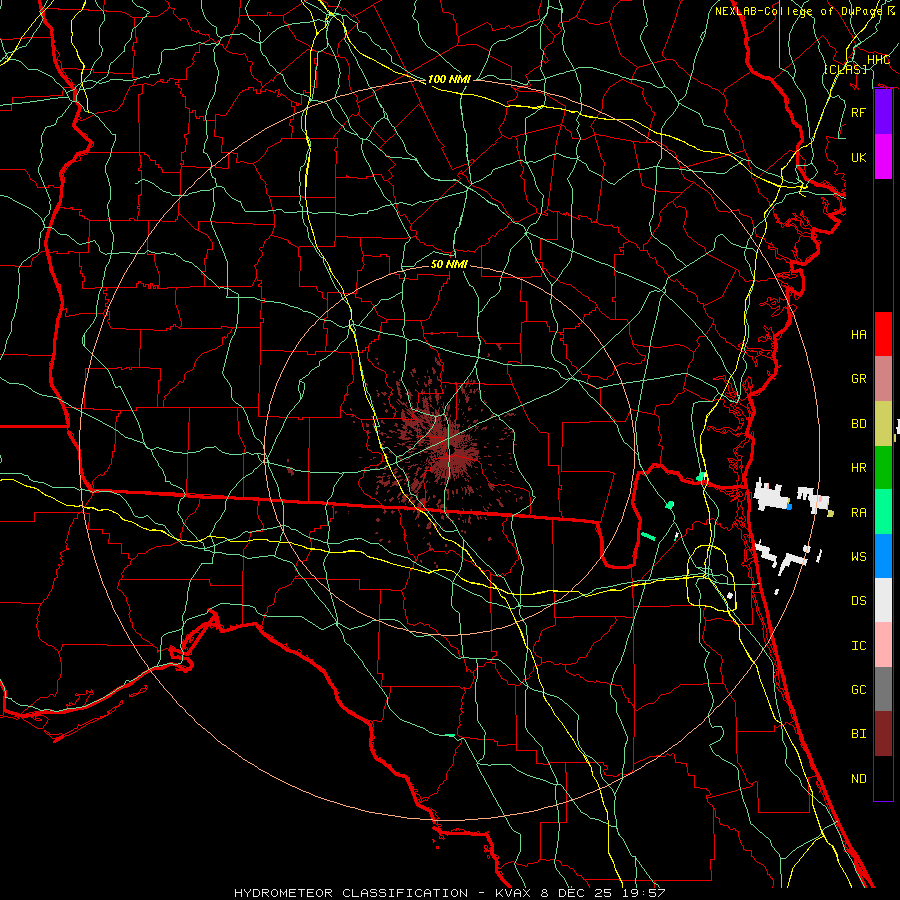Click the 'DS' legend label
The image size is (900, 900).
pos(858,601)
